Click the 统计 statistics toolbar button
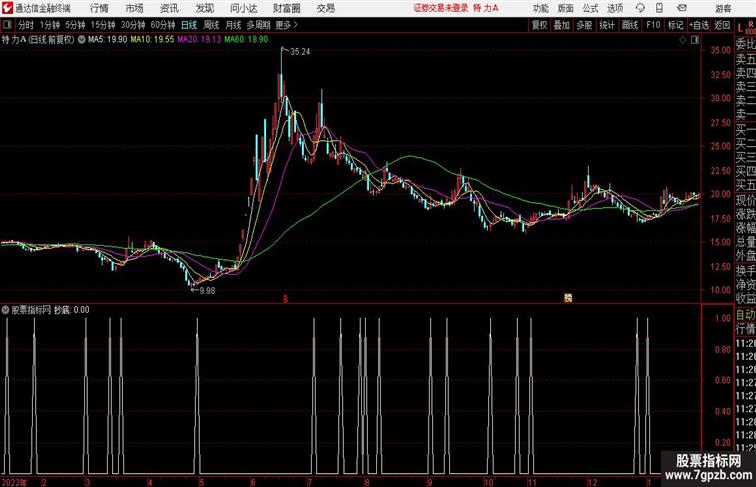The image size is (756, 487). coord(607,25)
